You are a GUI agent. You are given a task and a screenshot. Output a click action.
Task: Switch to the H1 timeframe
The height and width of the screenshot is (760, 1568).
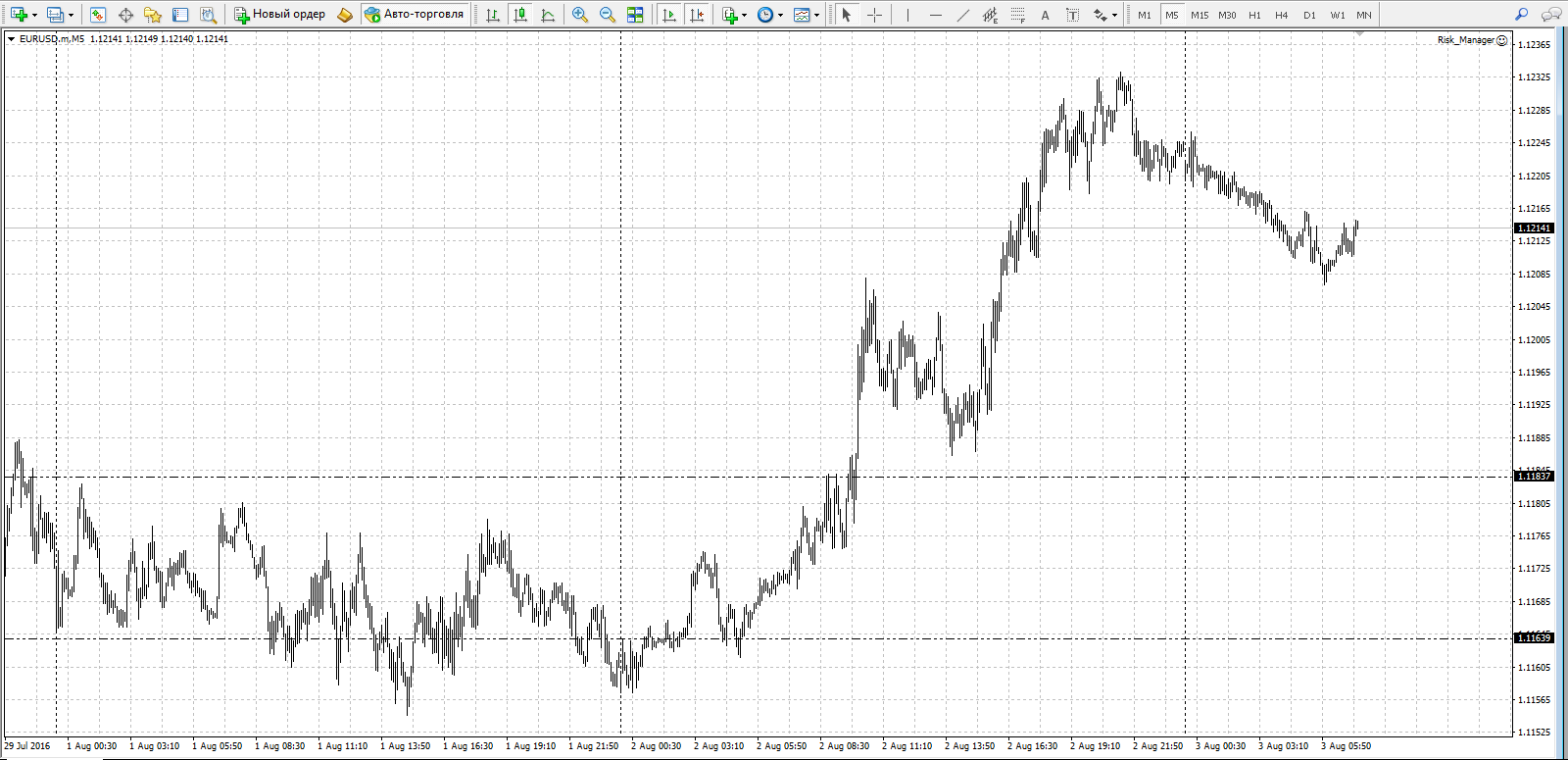pyautogui.click(x=1254, y=15)
